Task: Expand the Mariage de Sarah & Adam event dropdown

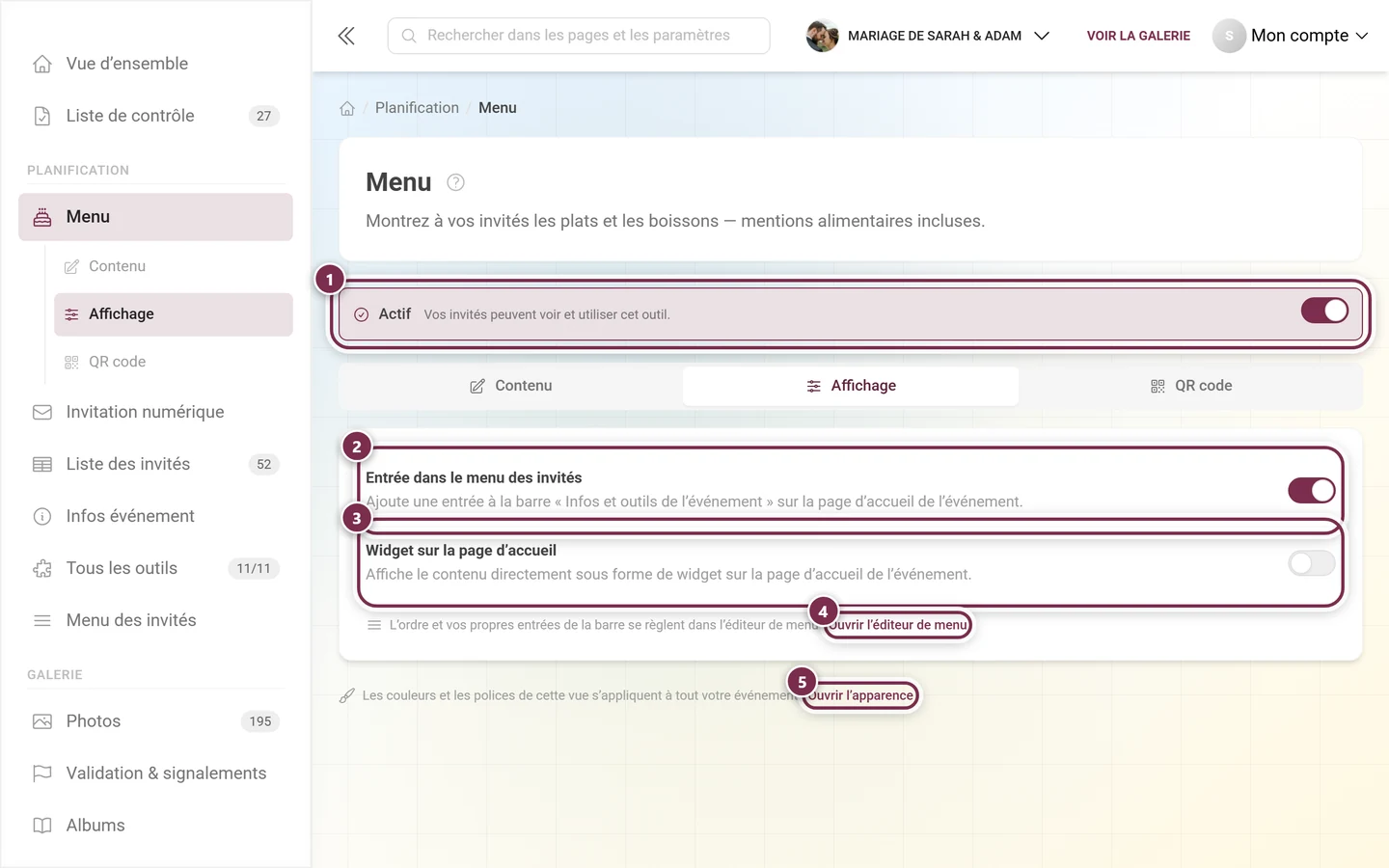Action: click(x=928, y=36)
